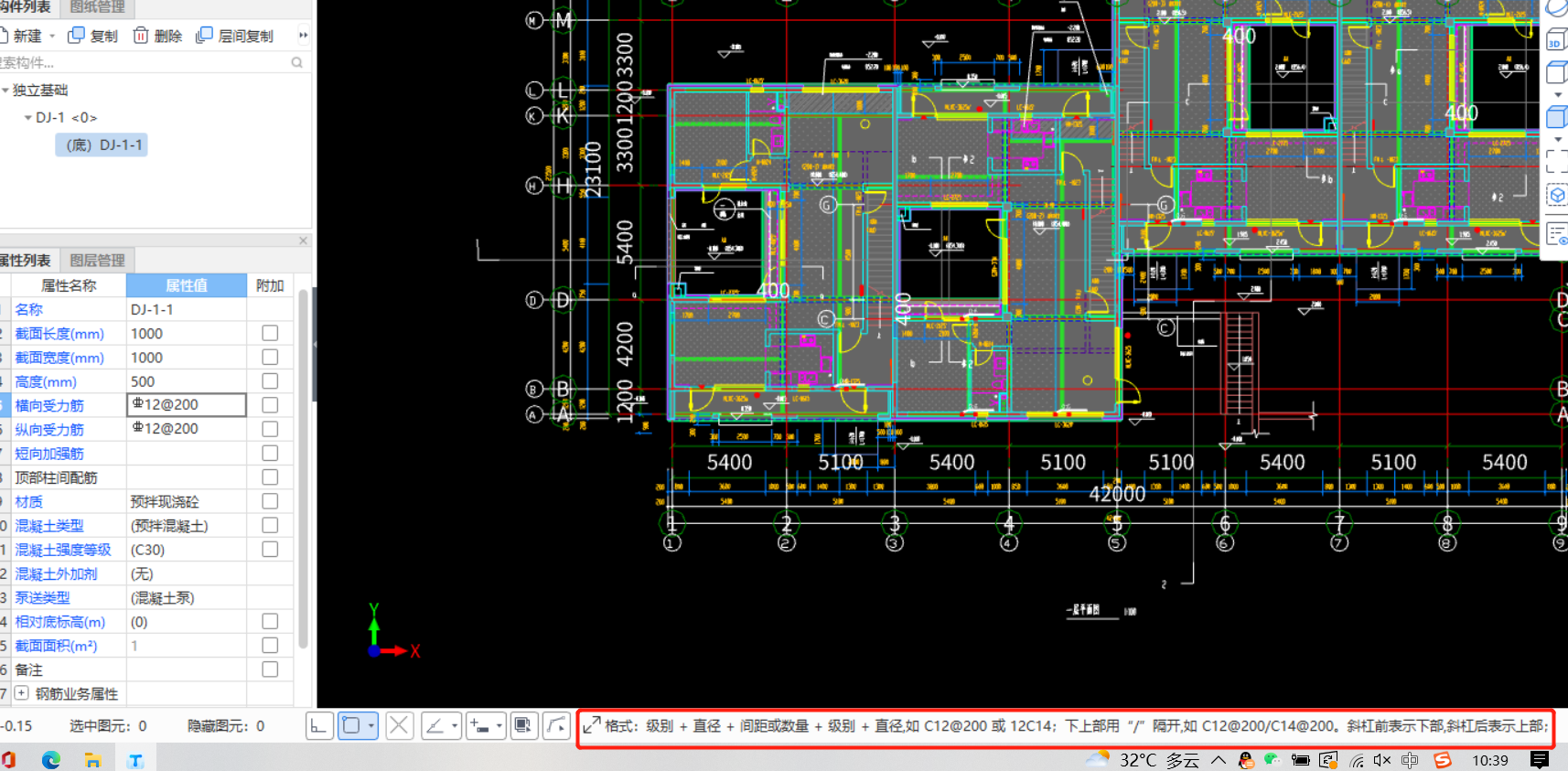This screenshot has width=1568, height=771.
Task: Click the 属性名称 column header
Action: pos(69,285)
